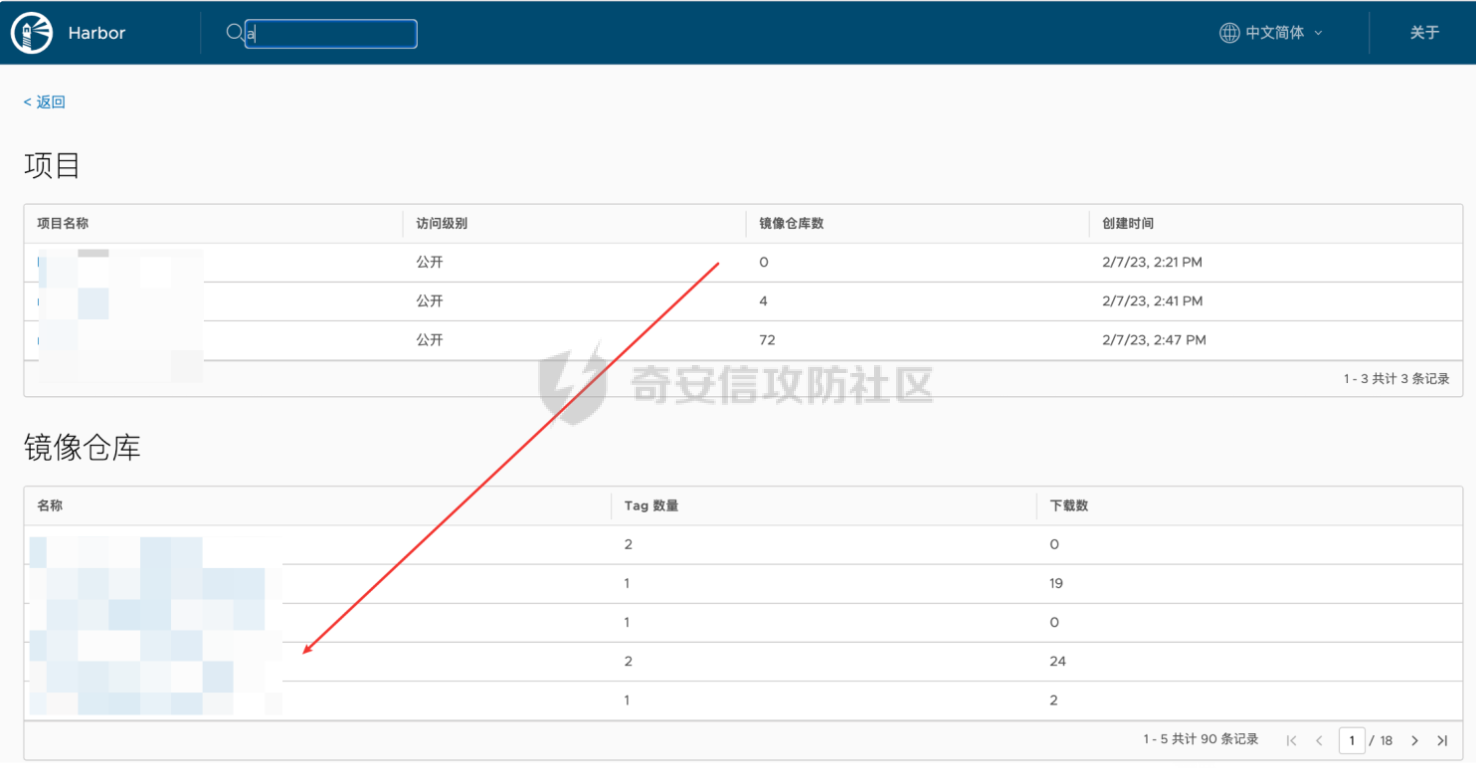Click the globe language icon
Image resolution: width=1476 pixels, height=768 pixels.
1229,33
